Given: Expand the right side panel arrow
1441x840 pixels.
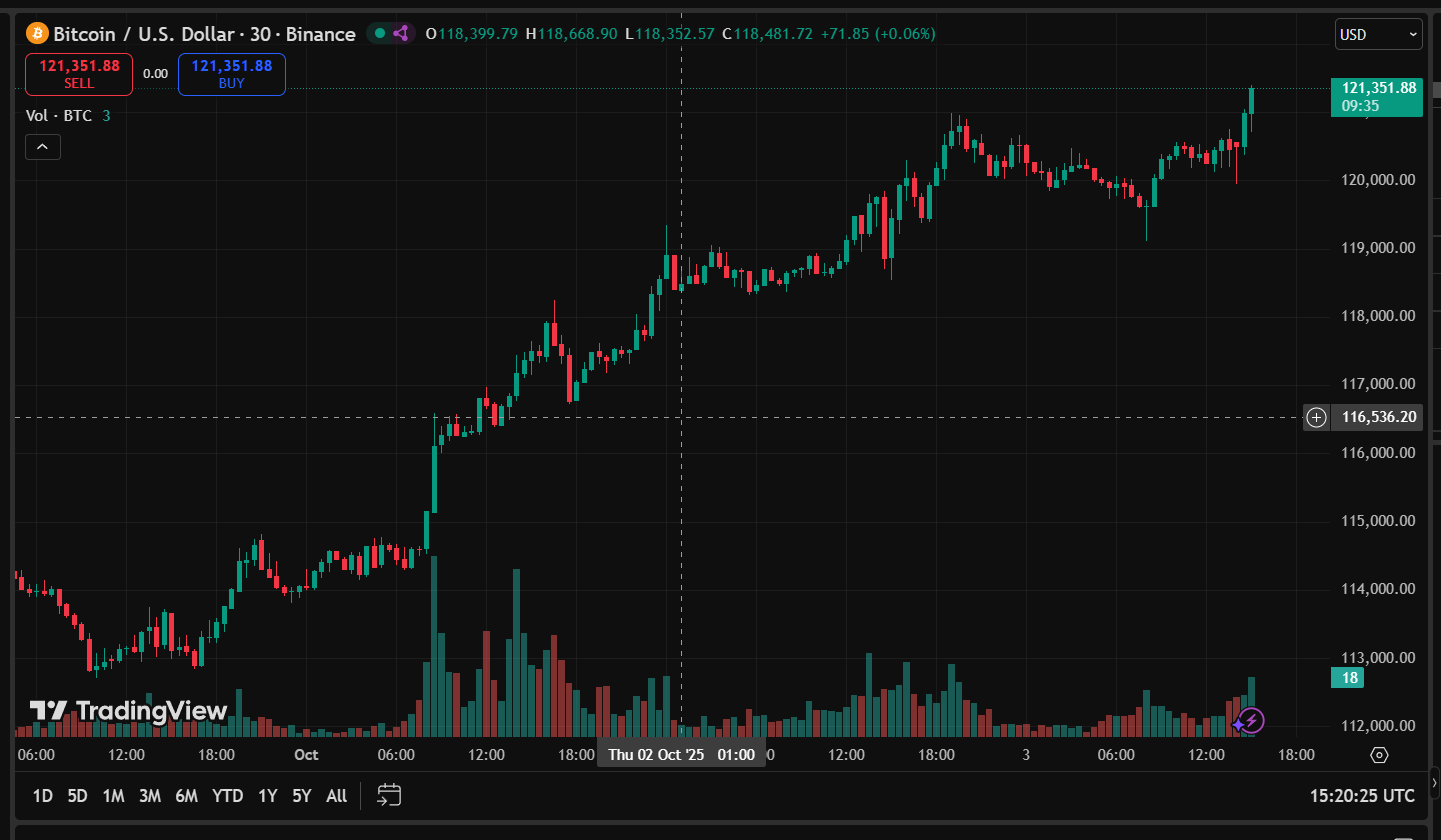Looking at the screenshot, I should (x=1435, y=783).
